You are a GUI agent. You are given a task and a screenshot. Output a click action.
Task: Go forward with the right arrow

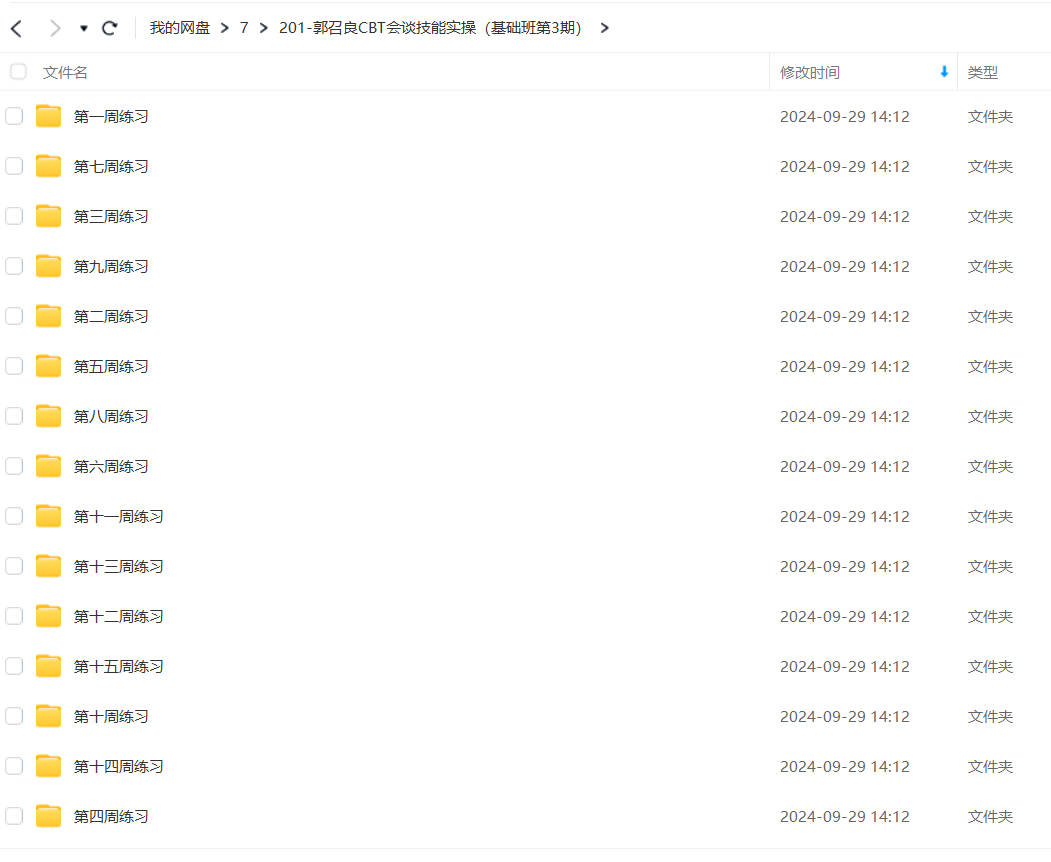pos(55,28)
